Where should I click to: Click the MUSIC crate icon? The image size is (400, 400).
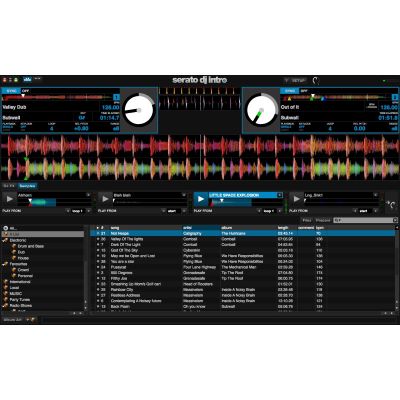point(6,294)
